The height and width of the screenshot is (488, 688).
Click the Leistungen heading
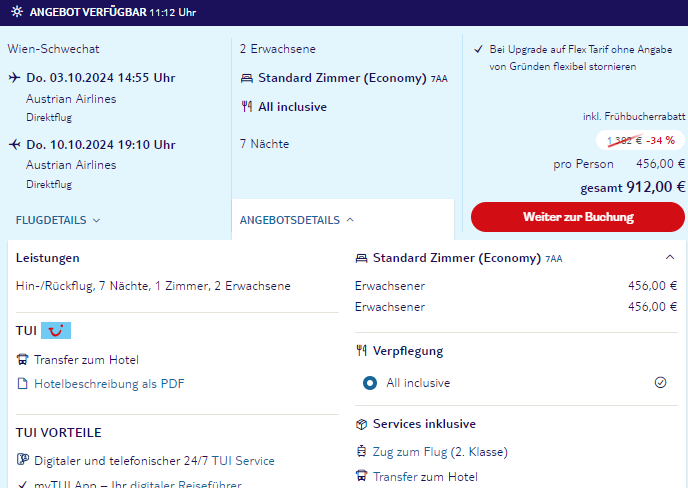click(47, 258)
